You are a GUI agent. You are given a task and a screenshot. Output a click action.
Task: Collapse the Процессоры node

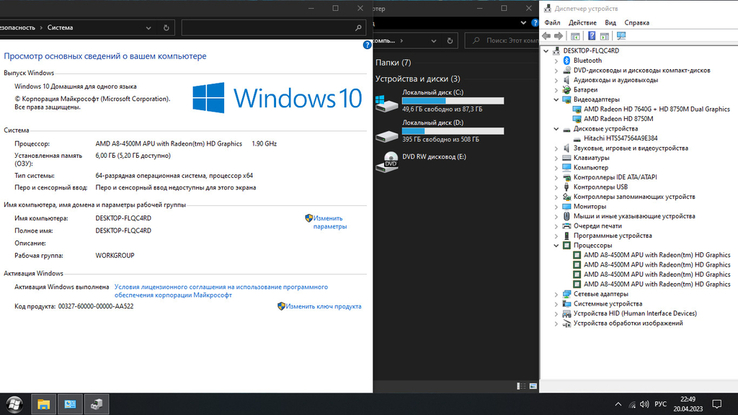coord(556,245)
